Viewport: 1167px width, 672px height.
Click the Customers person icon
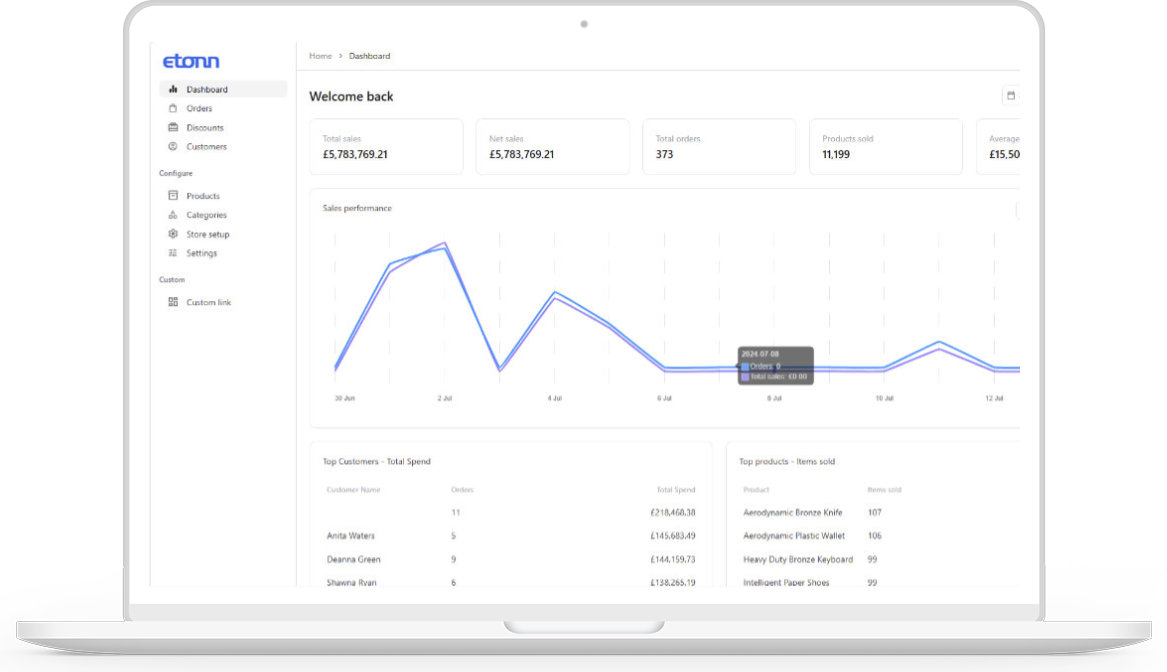point(173,147)
